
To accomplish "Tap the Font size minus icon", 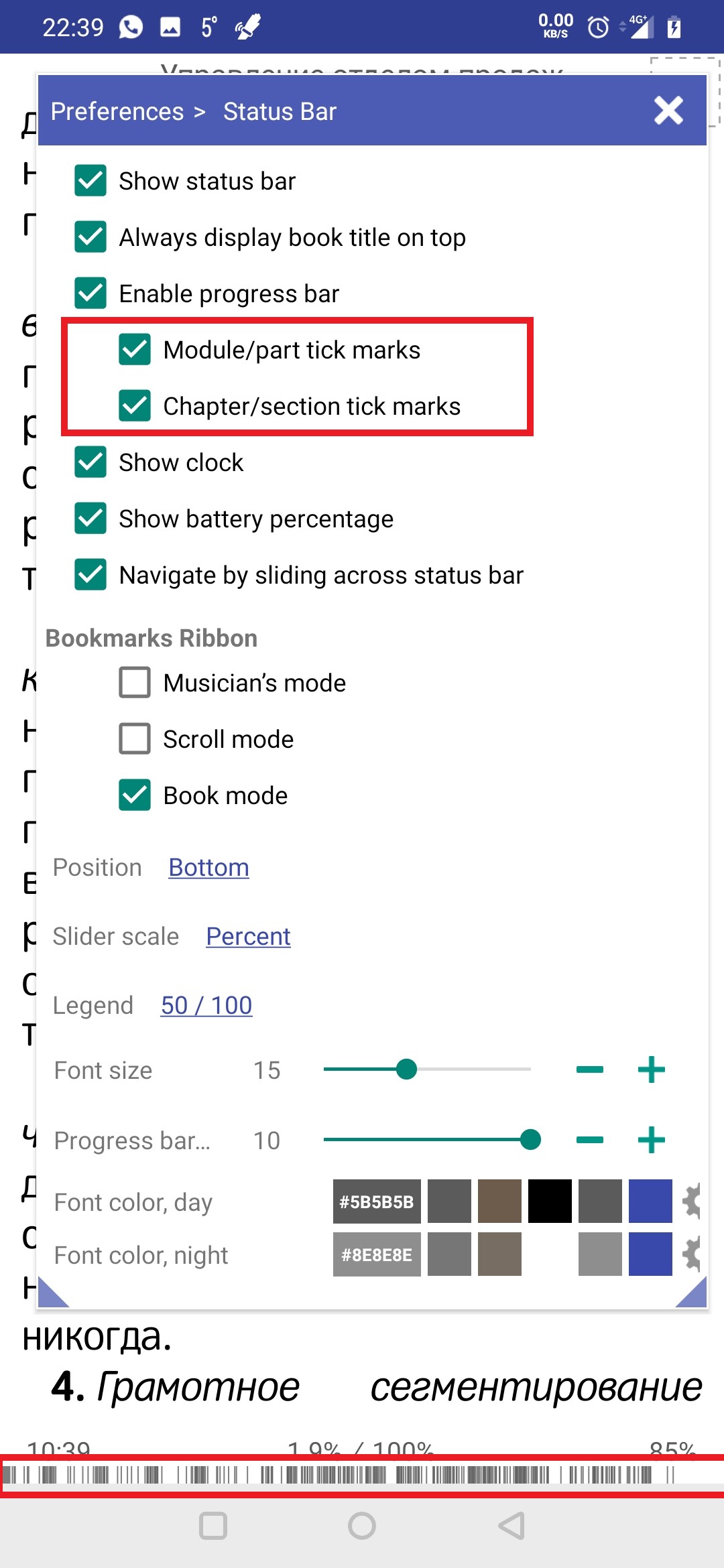I will (x=589, y=1069).
